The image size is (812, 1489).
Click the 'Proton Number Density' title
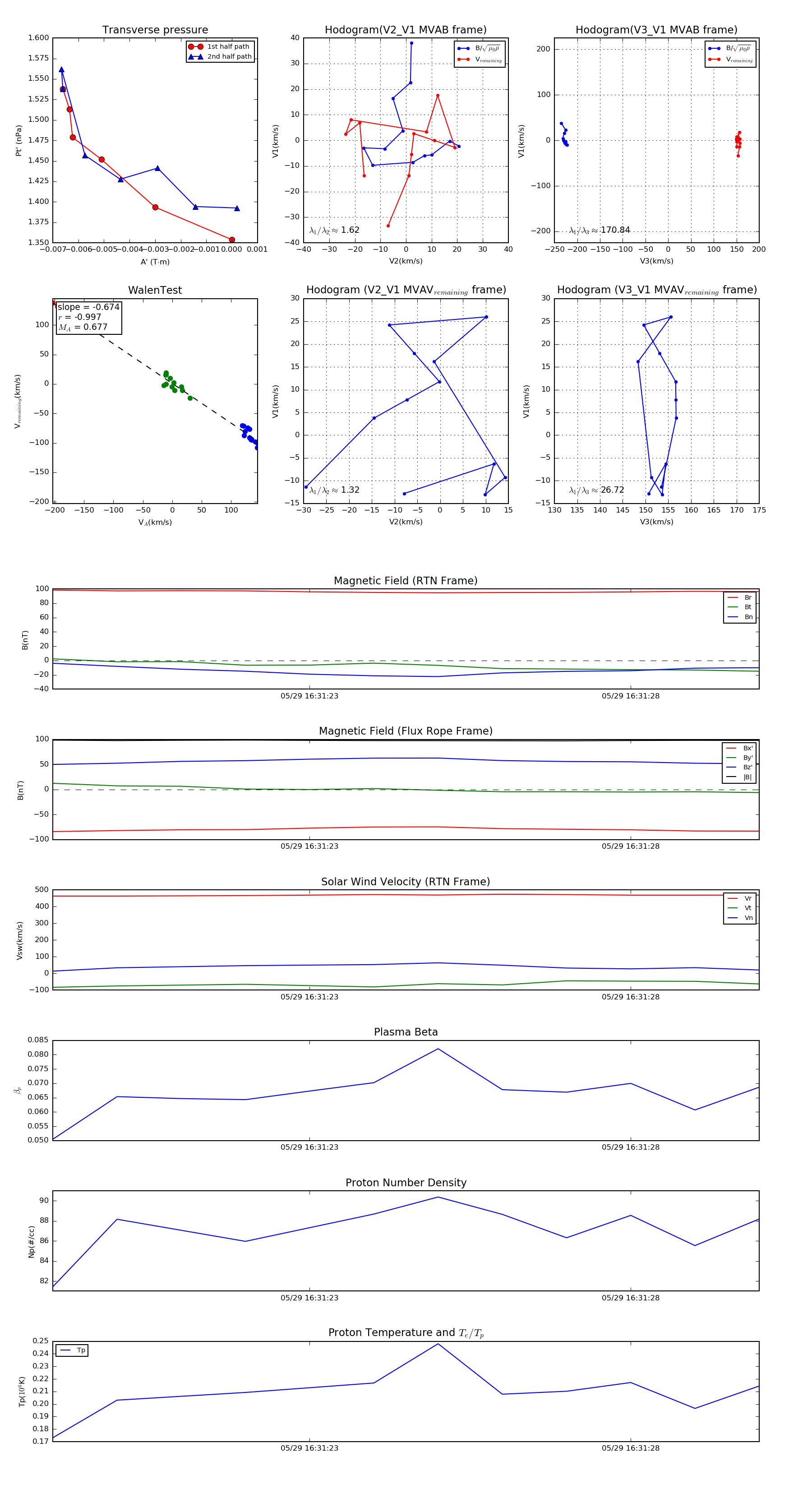406,1183
